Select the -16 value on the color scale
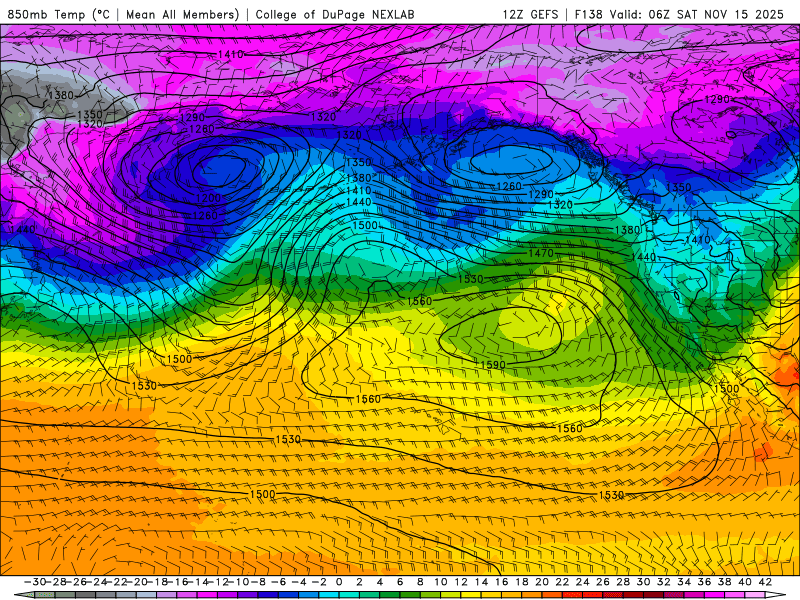 coord(178,582)
